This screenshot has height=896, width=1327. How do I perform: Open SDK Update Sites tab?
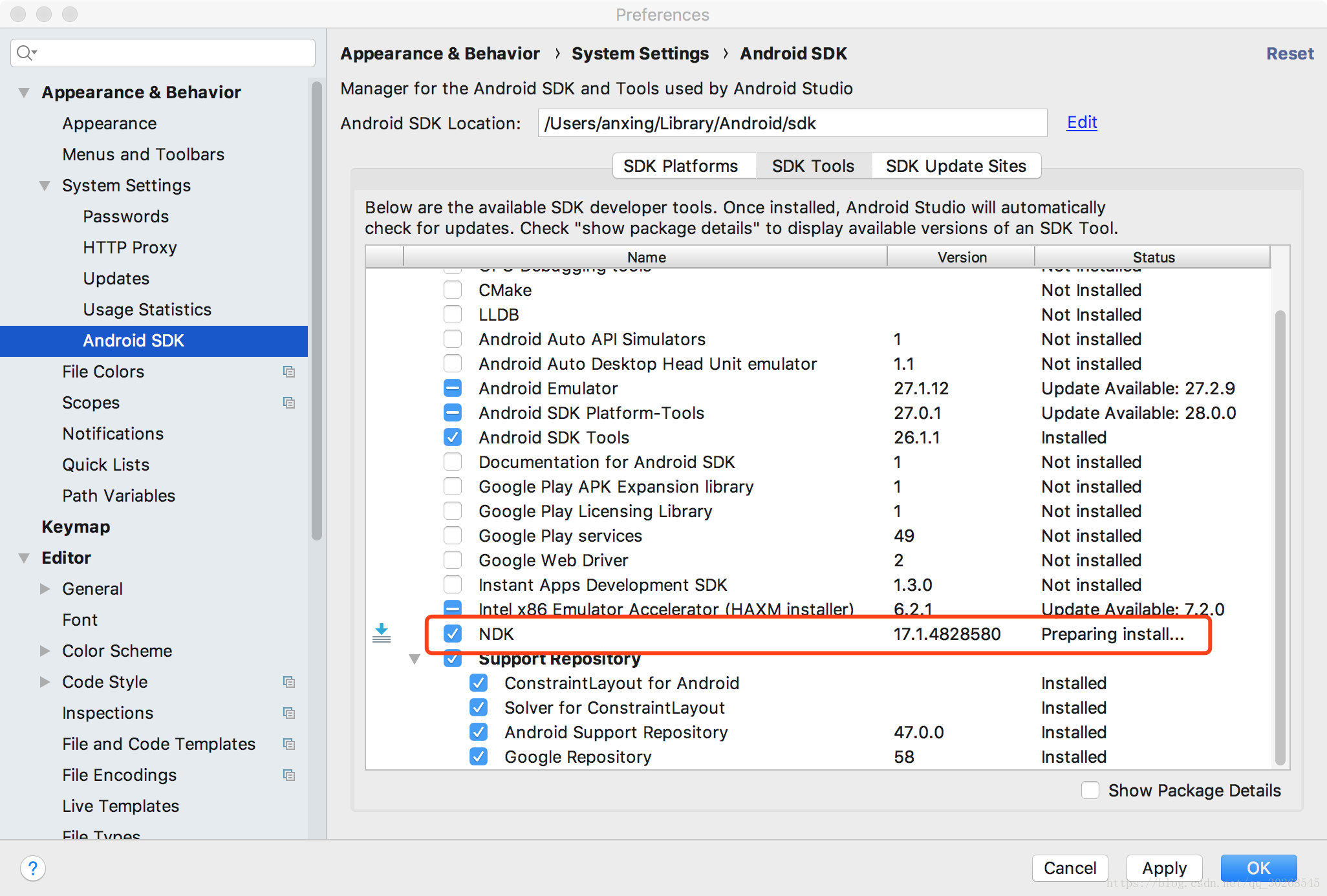pyautogui.click(x=956, y=166)
